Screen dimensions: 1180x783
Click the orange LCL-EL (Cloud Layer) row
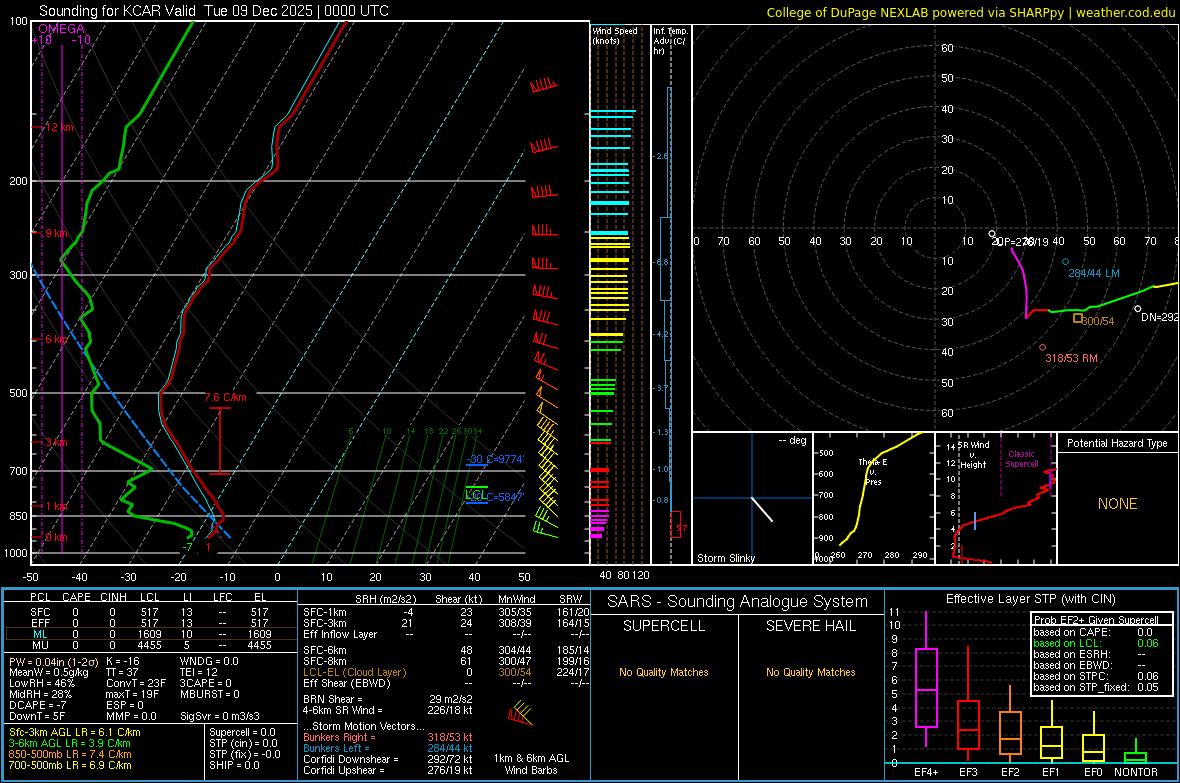click(x=446, y=672)
